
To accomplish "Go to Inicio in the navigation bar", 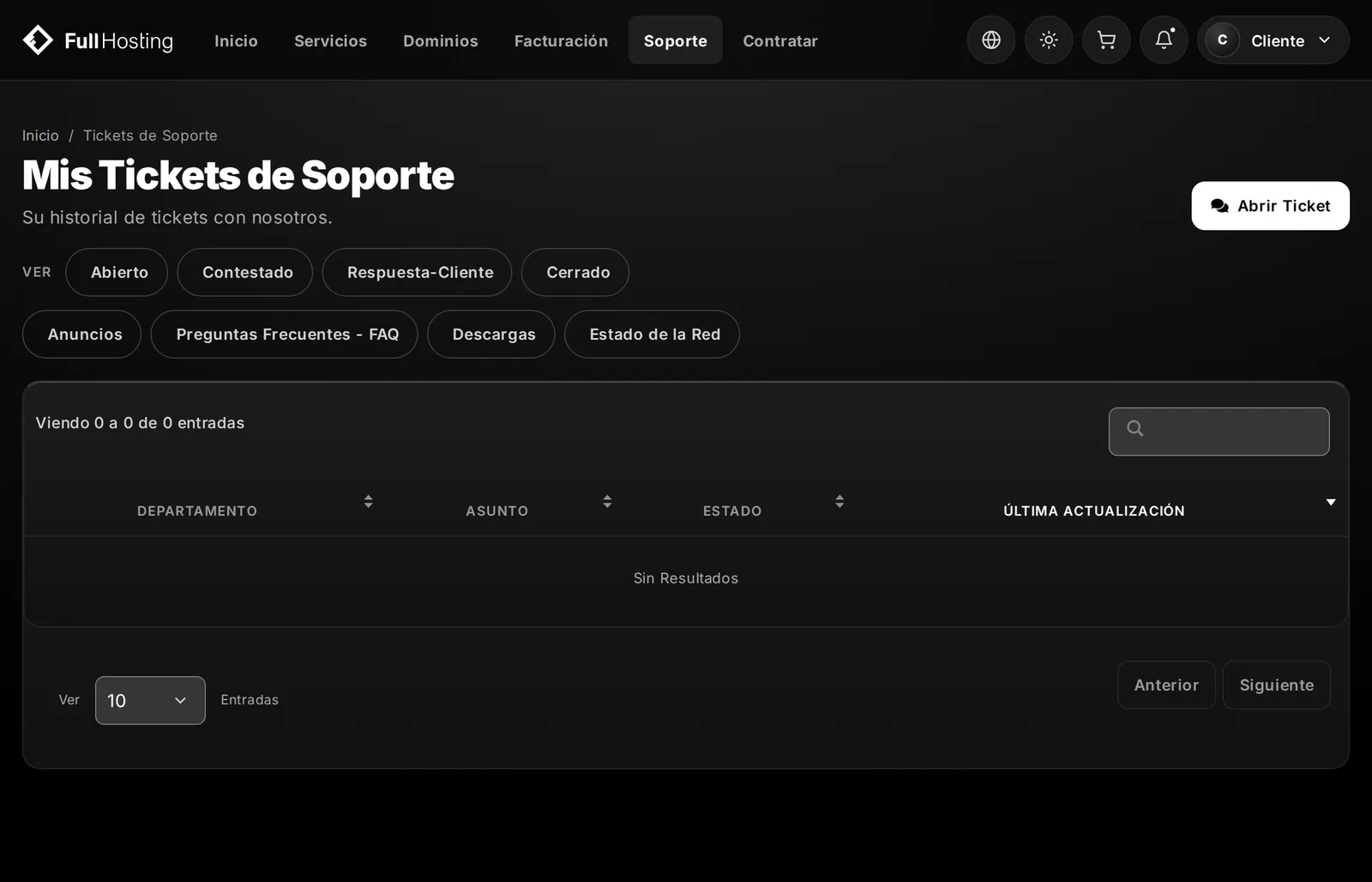I will point(236,40).
